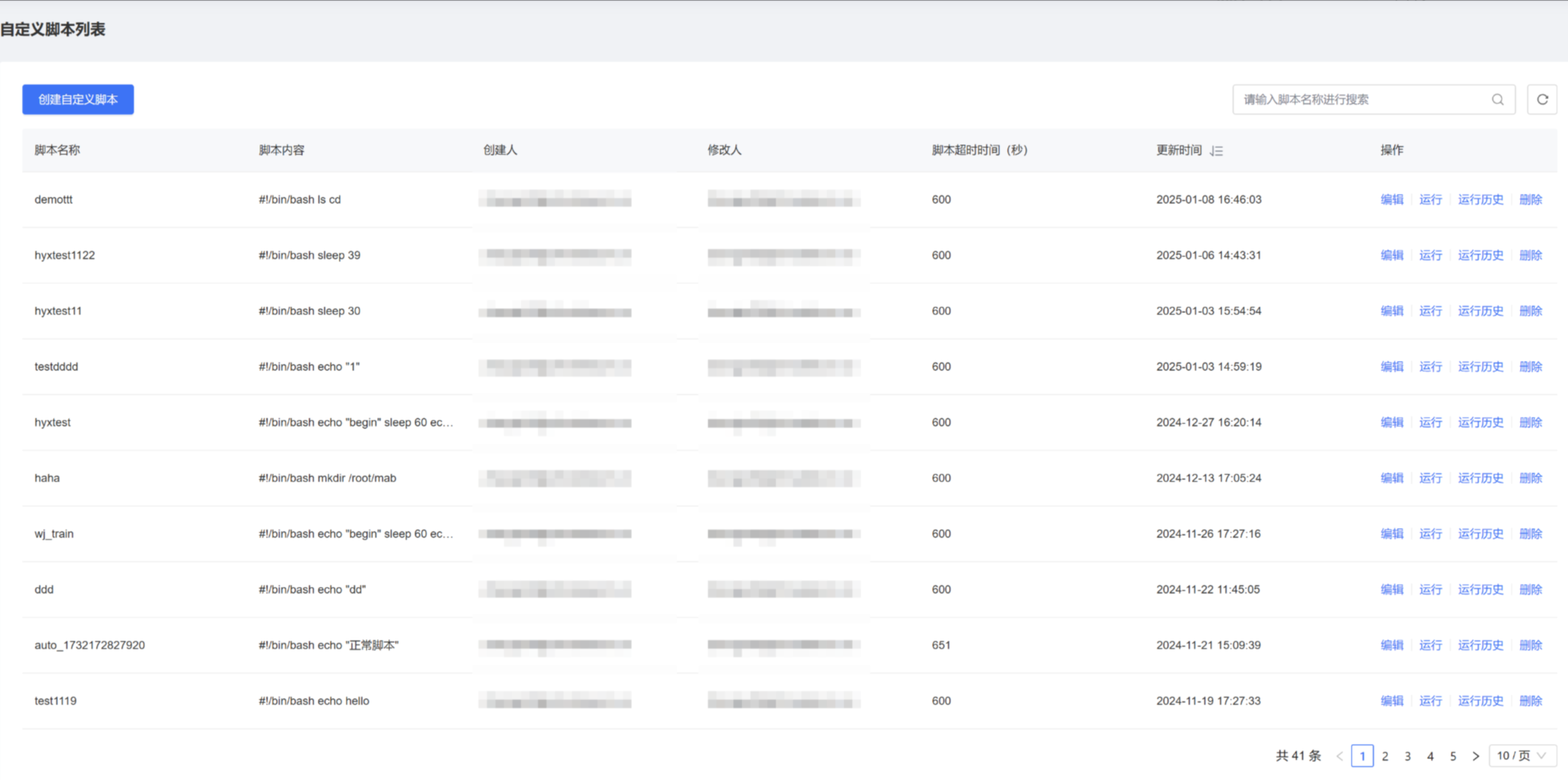
Task: Run the hyxtest11 script
Action: pos(1431,311)
